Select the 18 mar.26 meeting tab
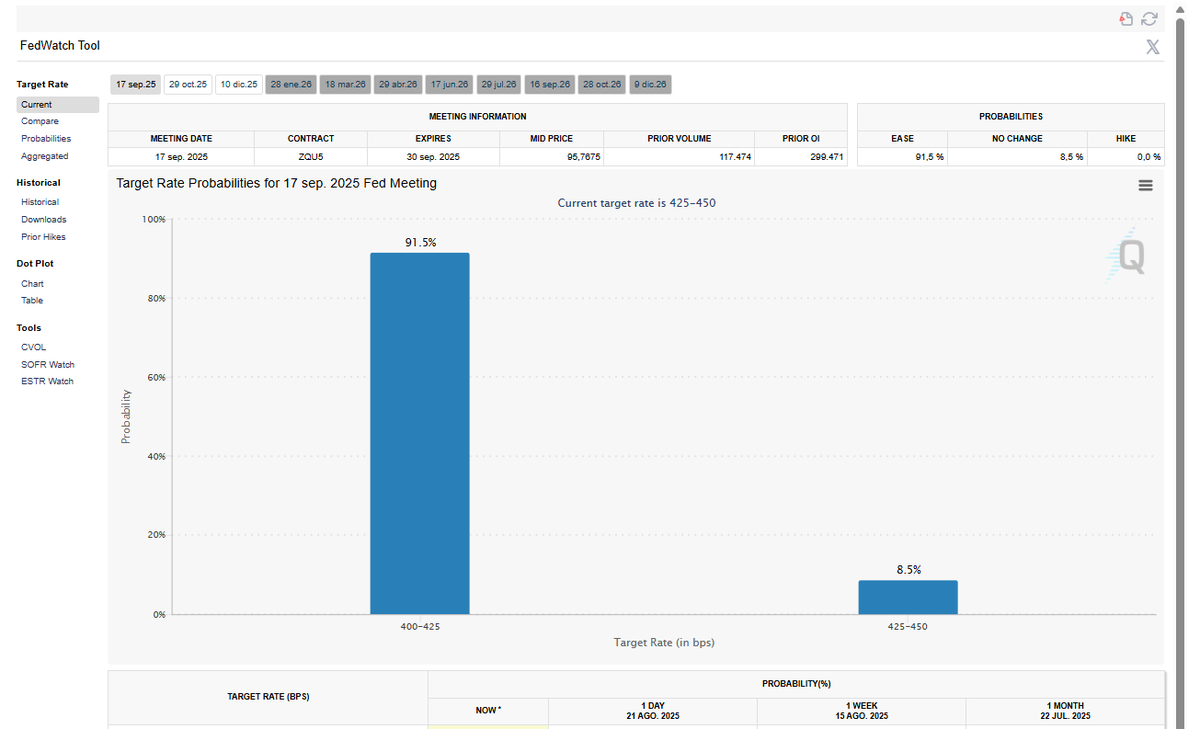Image resolution: width=1200 pixels, height=729 pixels. click(x=345, y=85)
